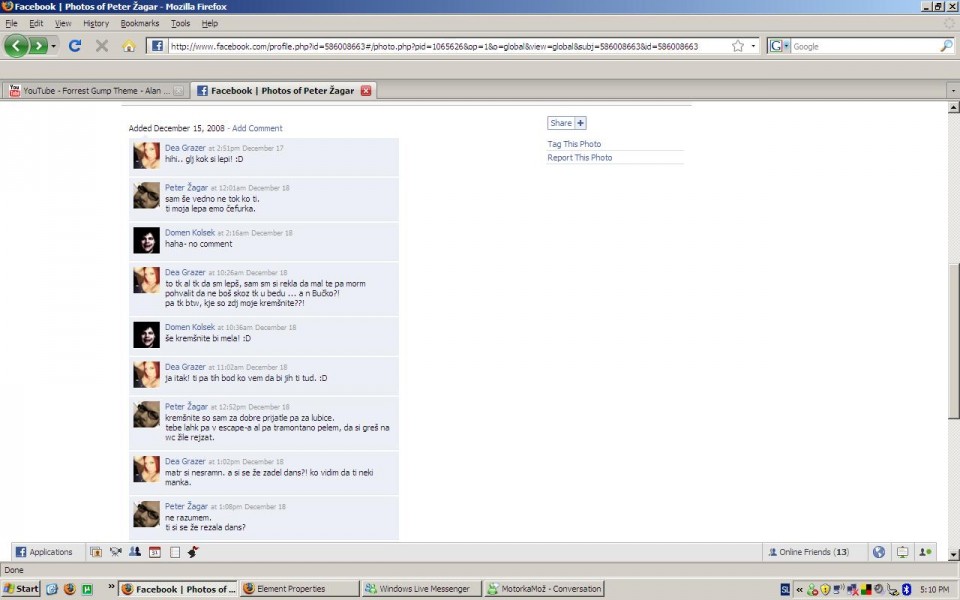Open the Groups app icon in Facebook bar

click(135, 552)
